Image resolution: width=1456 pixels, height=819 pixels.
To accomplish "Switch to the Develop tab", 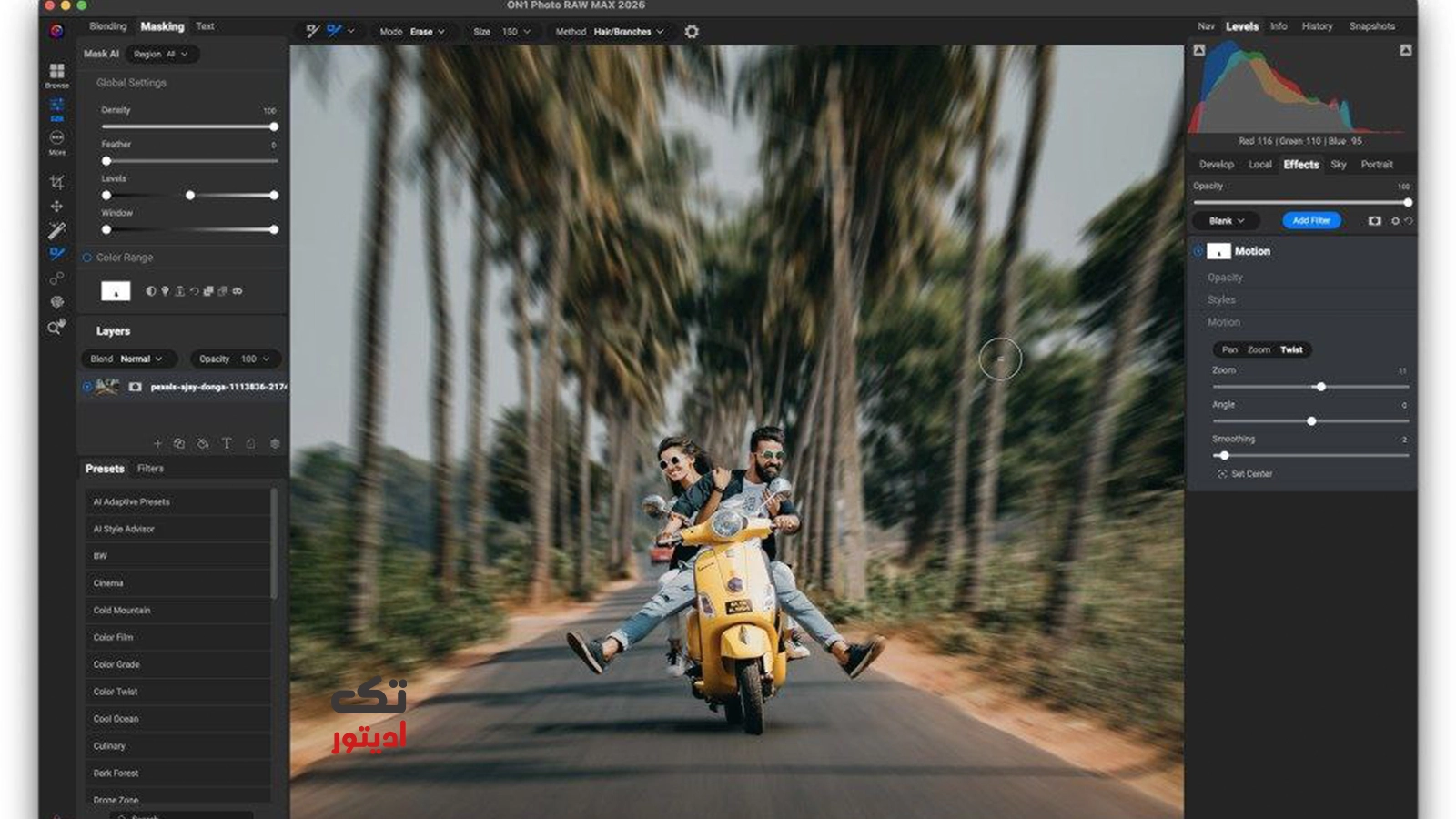I will point(1216,165).
